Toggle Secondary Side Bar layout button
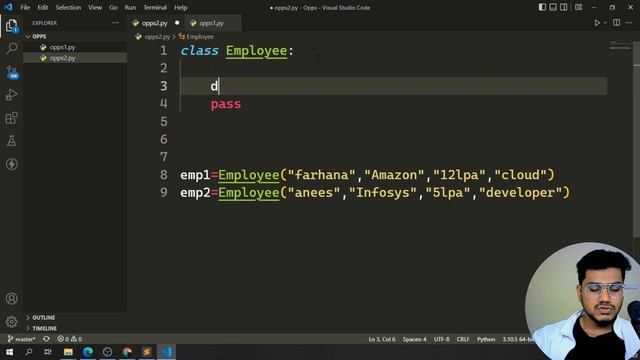This screenshot has width=640, height=360. coord(563,7)
